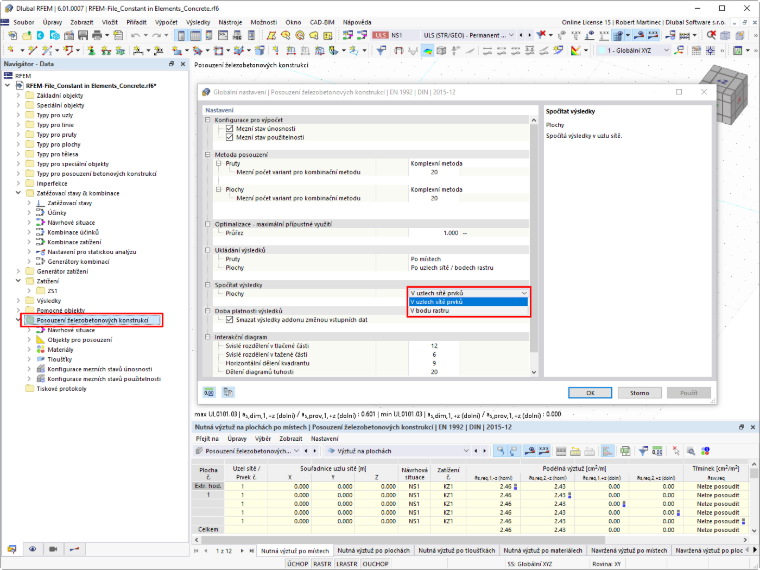Open the Výztuž na plochách dropdown
Viewport: 760px width, 570px height.
pos(398,451)
